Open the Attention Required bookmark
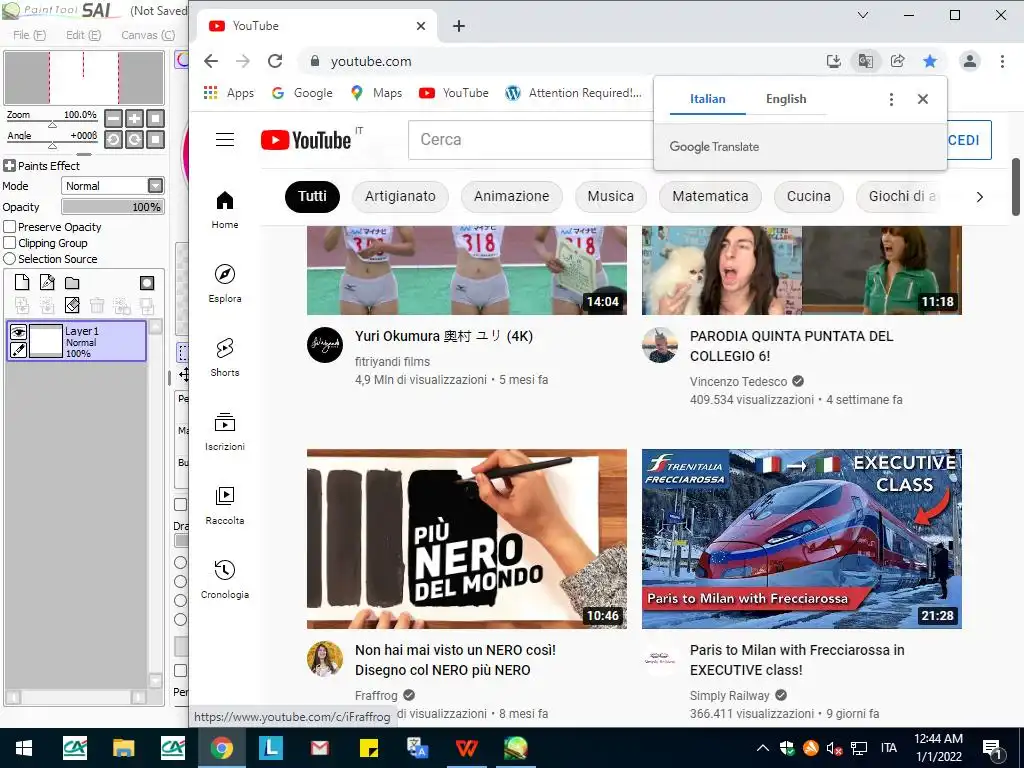Viewport: 1024px width, 768px height. coord(574,93)
